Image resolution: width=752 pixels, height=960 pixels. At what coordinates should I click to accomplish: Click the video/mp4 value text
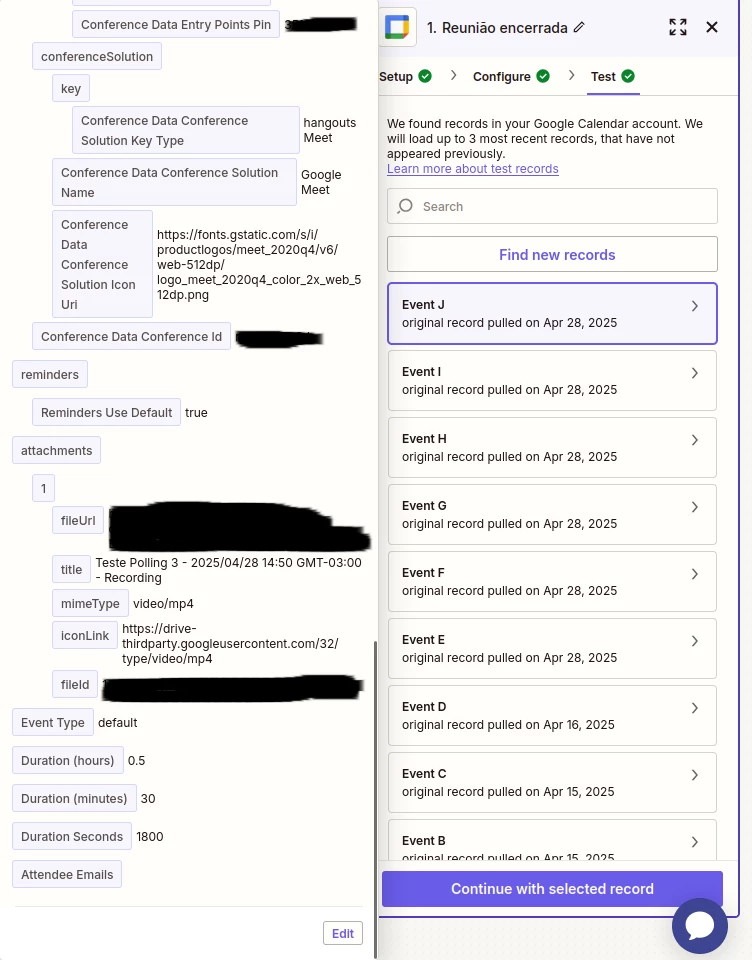pos(164,604)
